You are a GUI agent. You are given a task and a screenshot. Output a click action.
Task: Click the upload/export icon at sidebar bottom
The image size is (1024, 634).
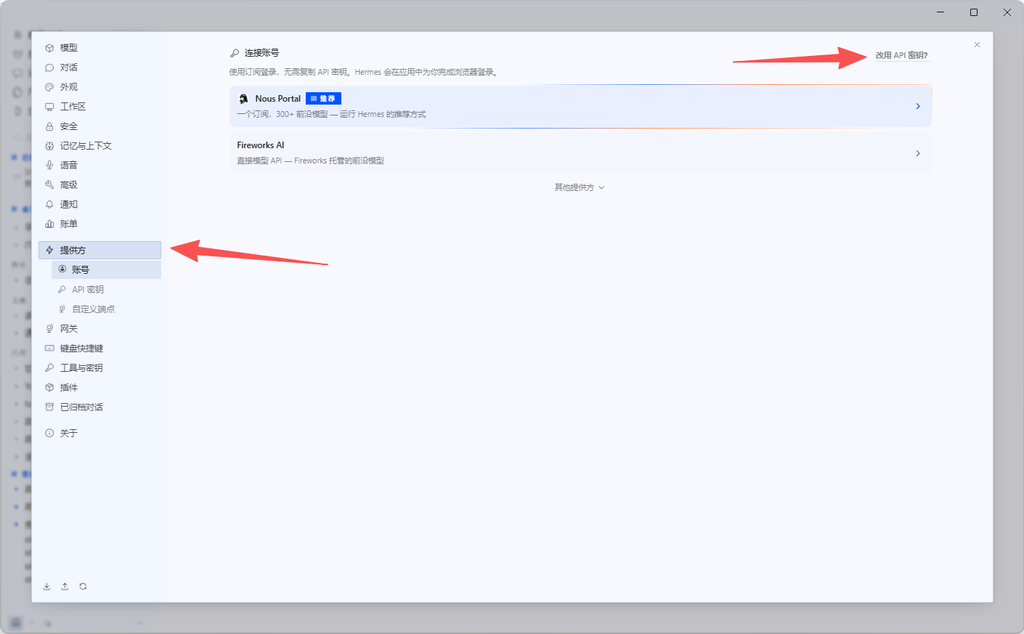coord(65,586)
